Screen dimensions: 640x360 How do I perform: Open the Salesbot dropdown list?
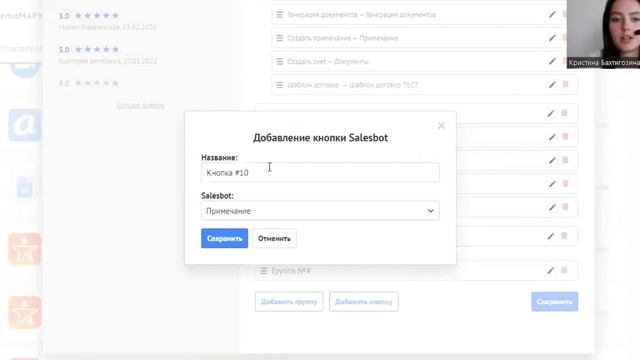click(320, 211)
